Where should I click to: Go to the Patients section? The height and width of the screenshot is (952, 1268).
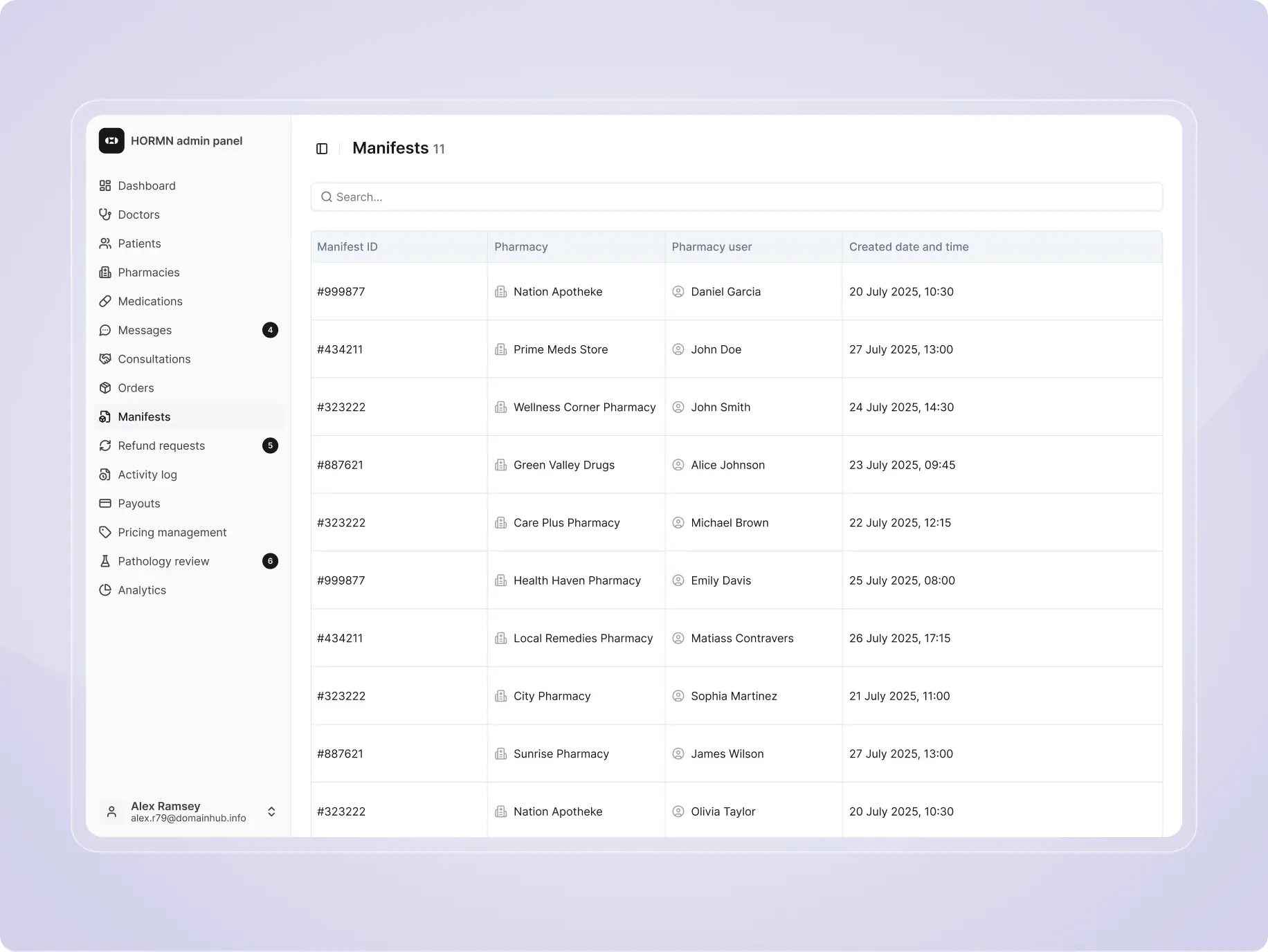pyautogui.click(x=139, y=244)
